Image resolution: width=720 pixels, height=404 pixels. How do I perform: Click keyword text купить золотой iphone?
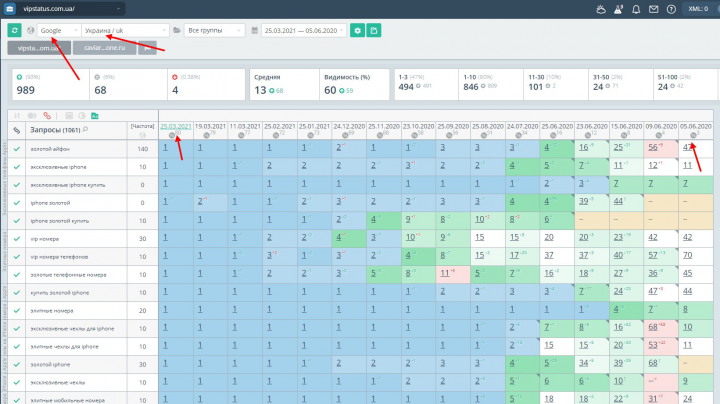[x=60, y=292]
